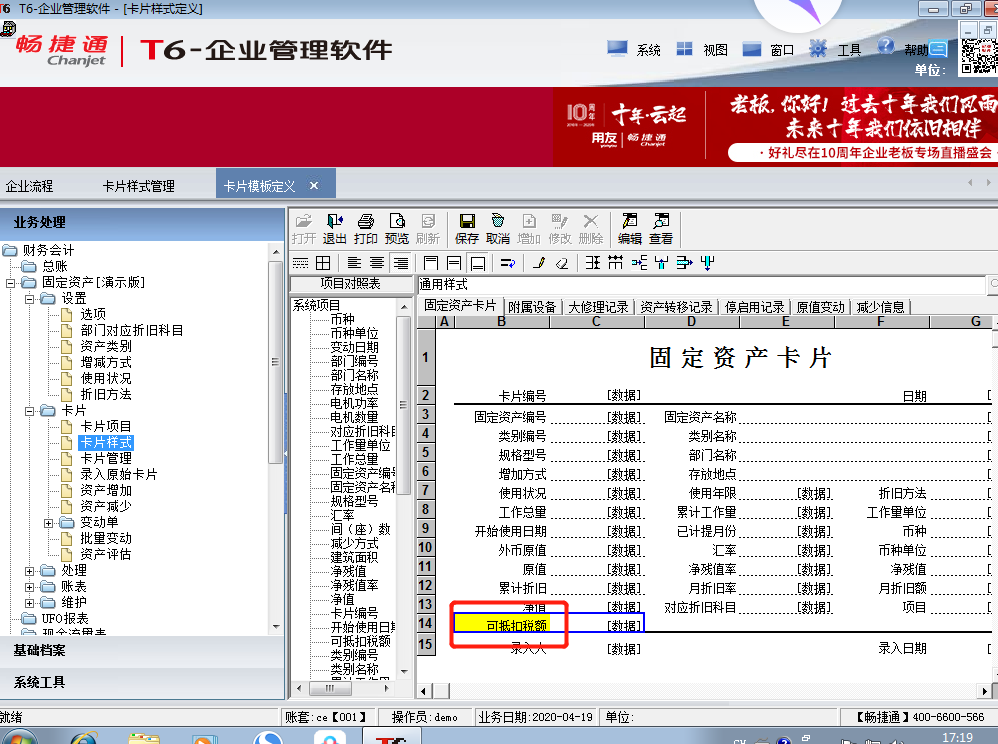Viewport: 998px width, 744px height.
Task: Set vertical bottom alignment icon
Action: click(477, 263)
